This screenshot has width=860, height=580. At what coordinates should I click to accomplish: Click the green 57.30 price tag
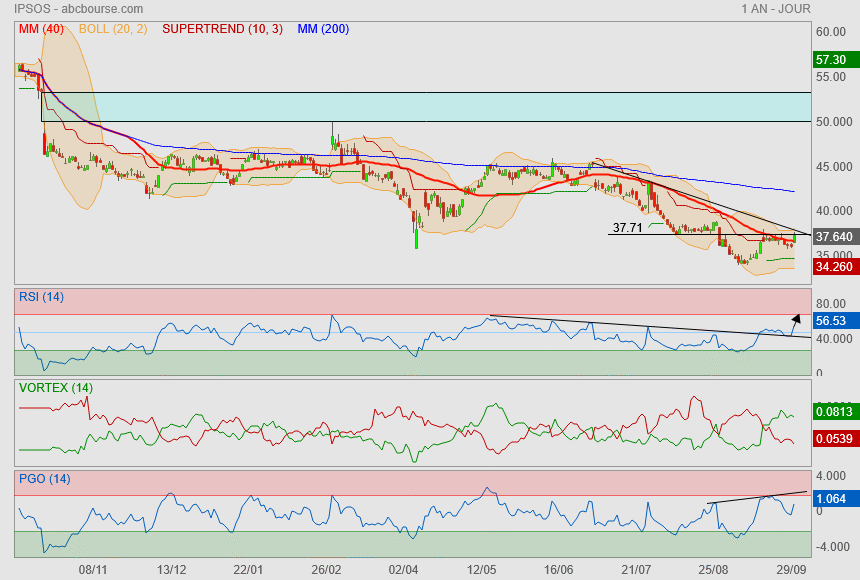pos(834,61)
